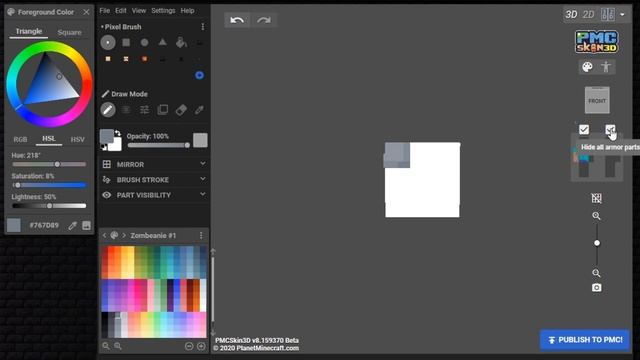
Task: Expand the PART VISIBILITY section
Action: tap(154, 195)
